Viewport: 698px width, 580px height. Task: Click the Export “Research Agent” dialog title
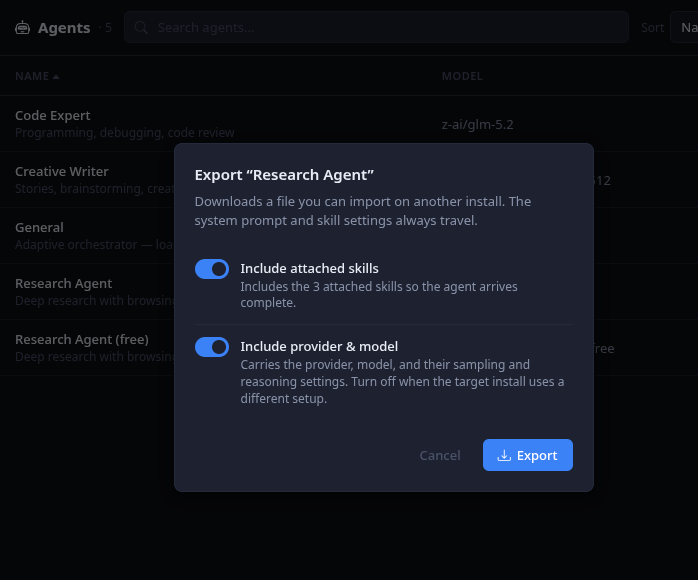click(284, 175)
